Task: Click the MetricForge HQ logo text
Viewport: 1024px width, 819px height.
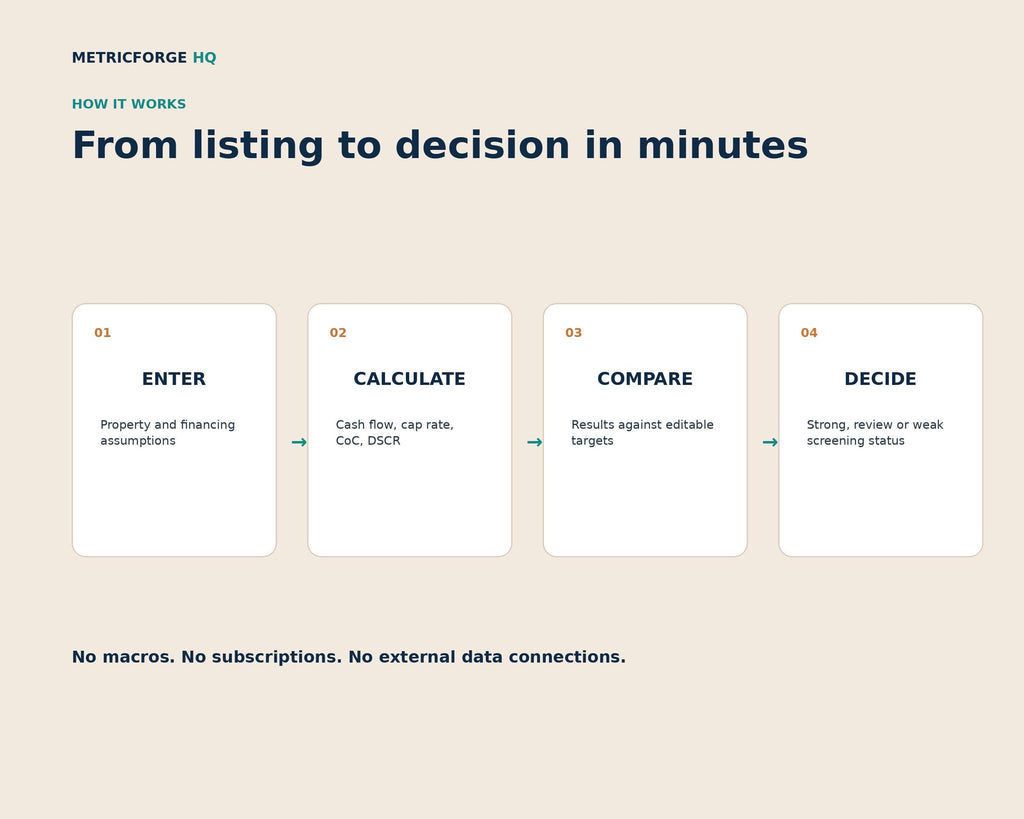Action: tap(144, 57)
